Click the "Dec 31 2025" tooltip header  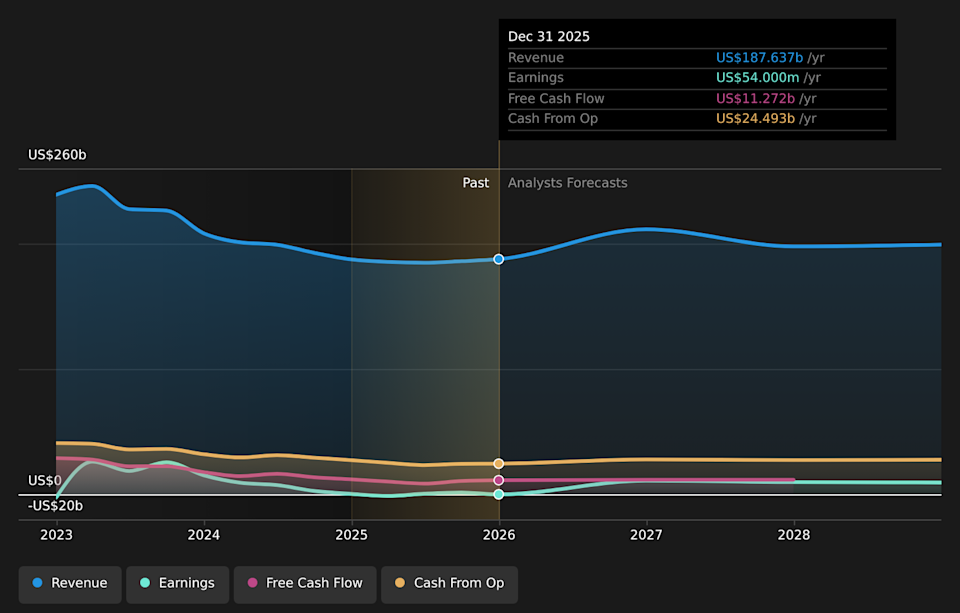[x=549, y=37]
